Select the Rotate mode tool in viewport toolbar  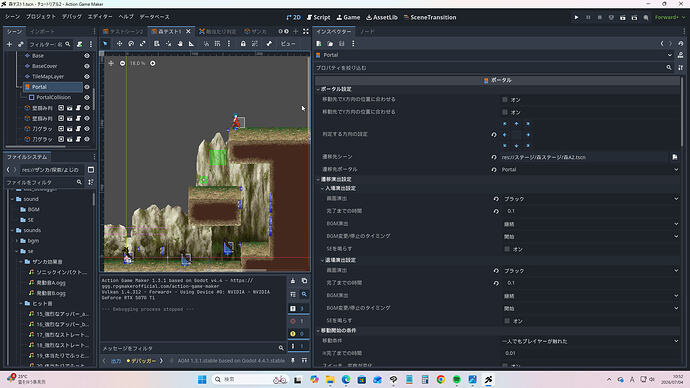click(131, 44)
